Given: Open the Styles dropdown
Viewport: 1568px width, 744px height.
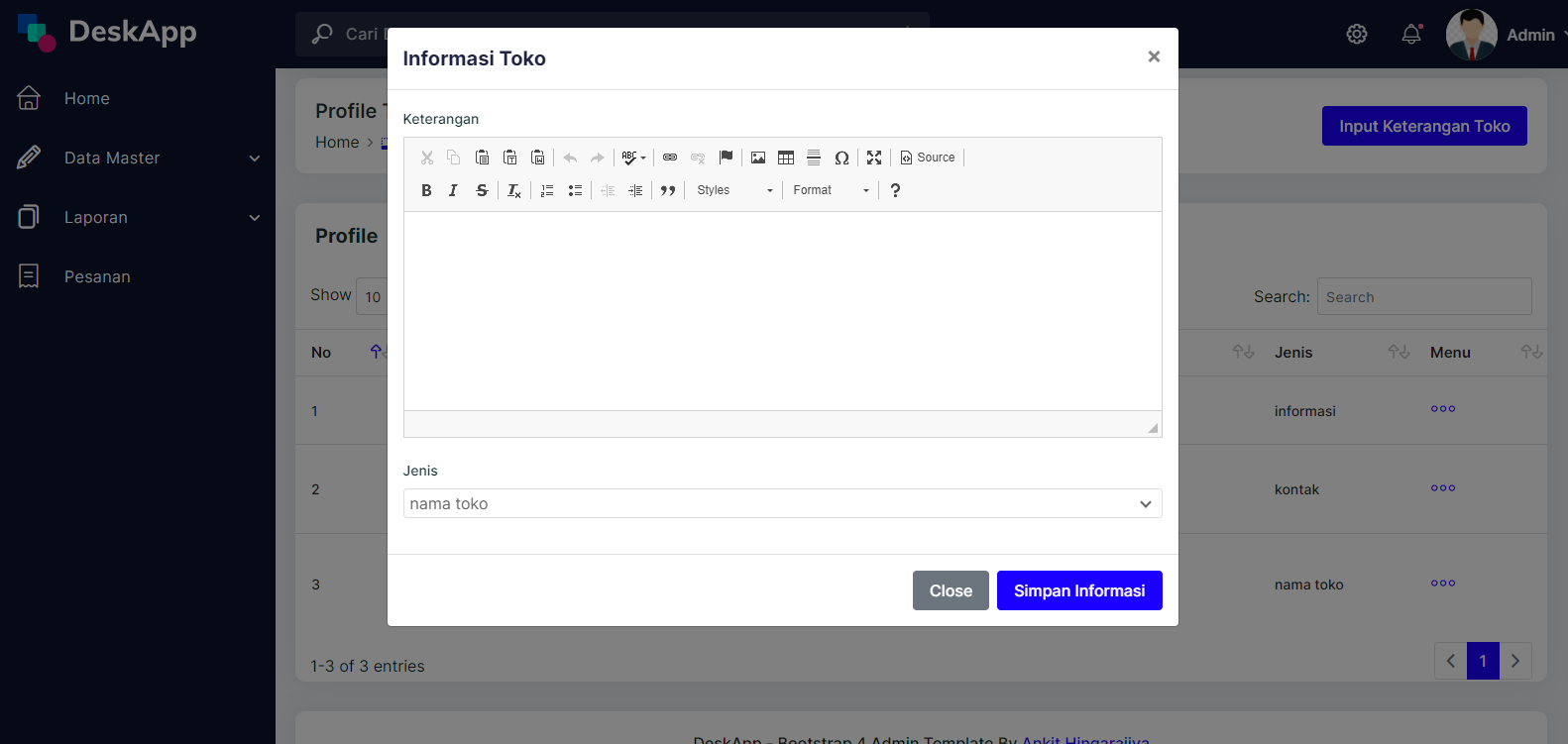Looking at the screenshot, I should [x=734, y=190].
